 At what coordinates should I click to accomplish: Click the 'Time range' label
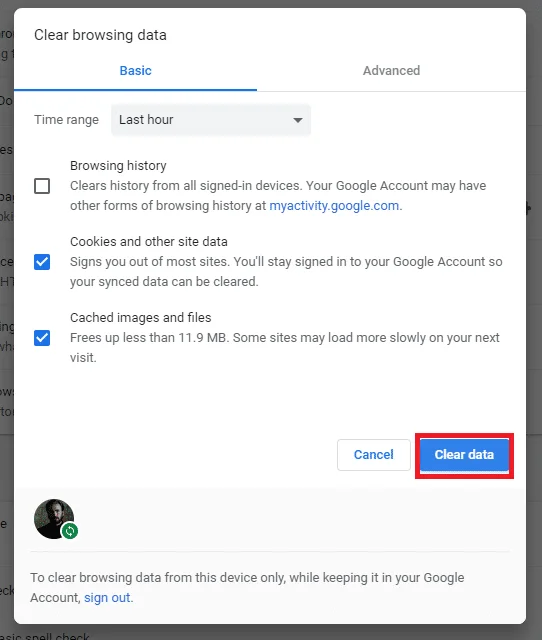click(67, 120)
